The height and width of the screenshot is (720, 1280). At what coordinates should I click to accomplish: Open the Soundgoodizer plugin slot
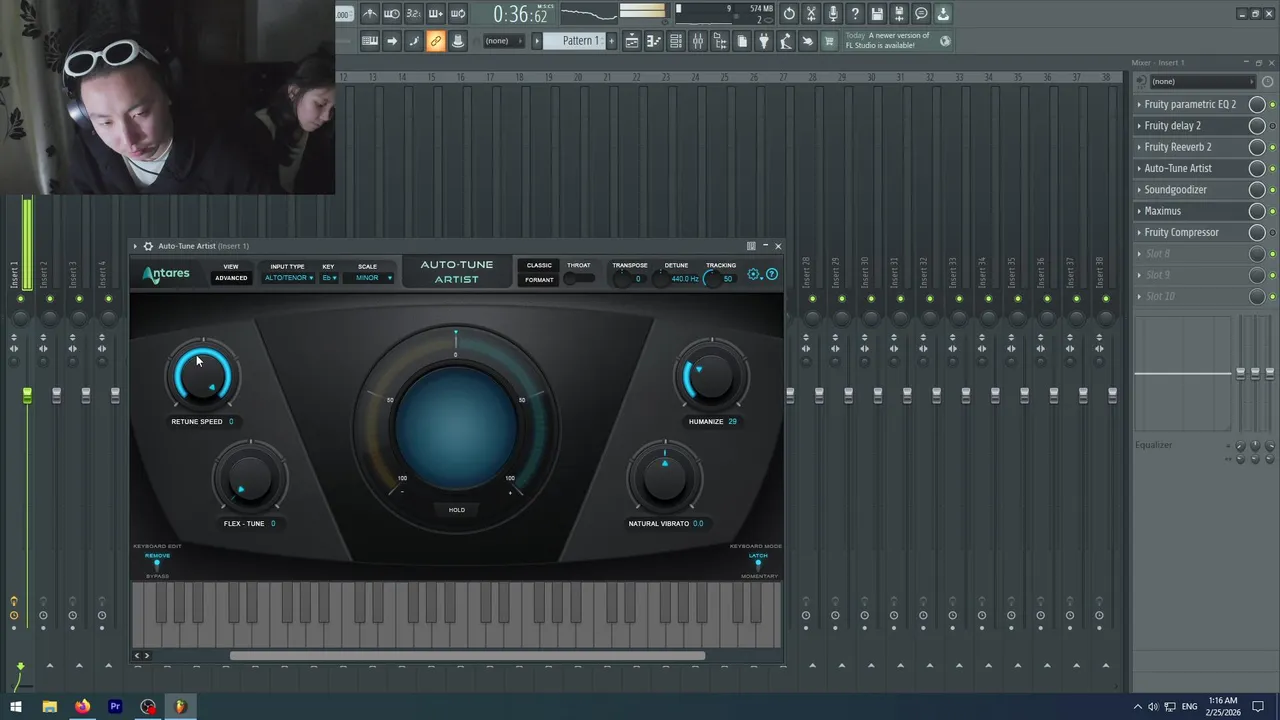(x=1191, y=190)
